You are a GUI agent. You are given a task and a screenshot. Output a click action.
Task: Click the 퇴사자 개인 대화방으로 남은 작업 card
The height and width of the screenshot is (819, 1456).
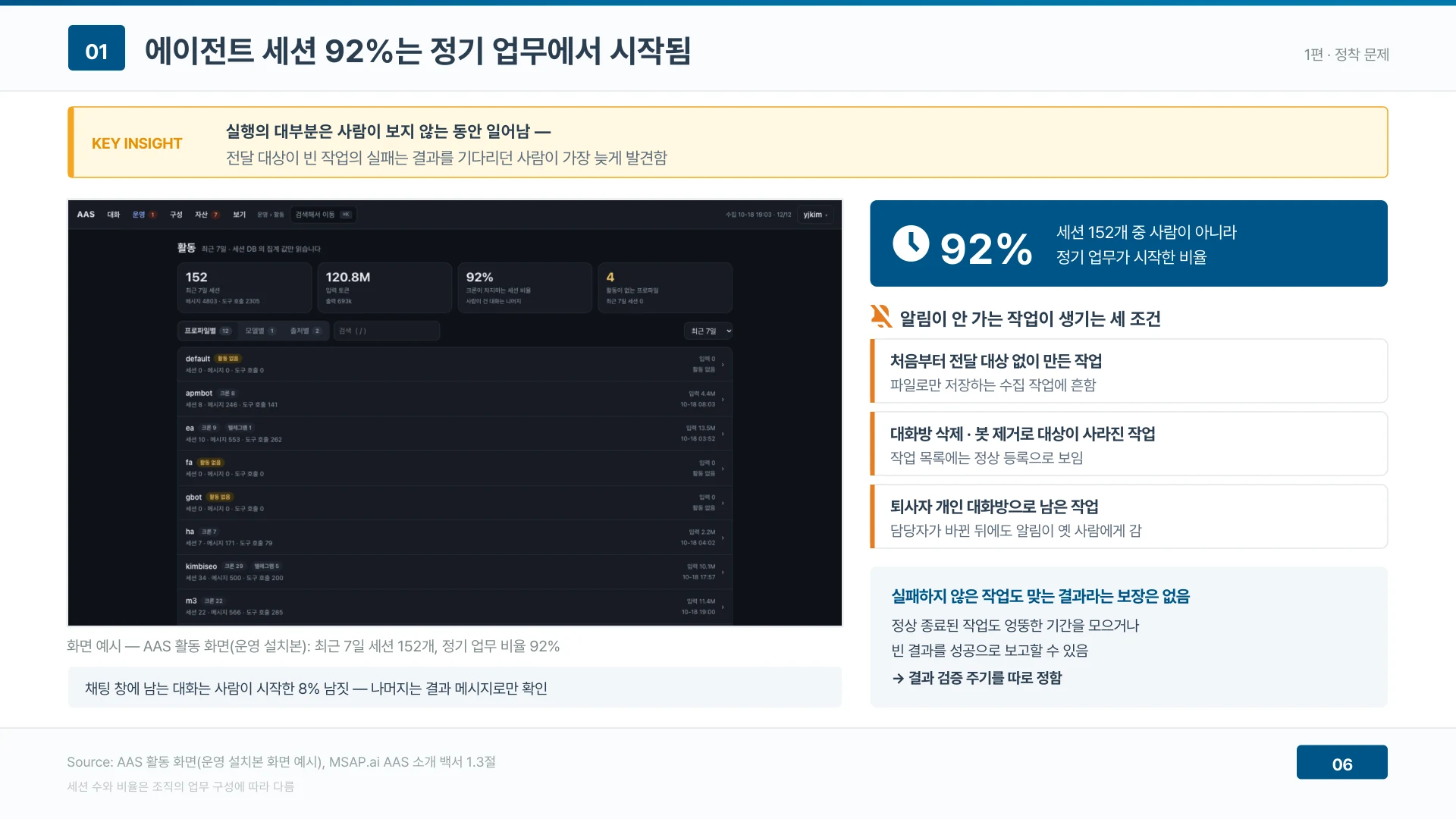(1128, 516)
